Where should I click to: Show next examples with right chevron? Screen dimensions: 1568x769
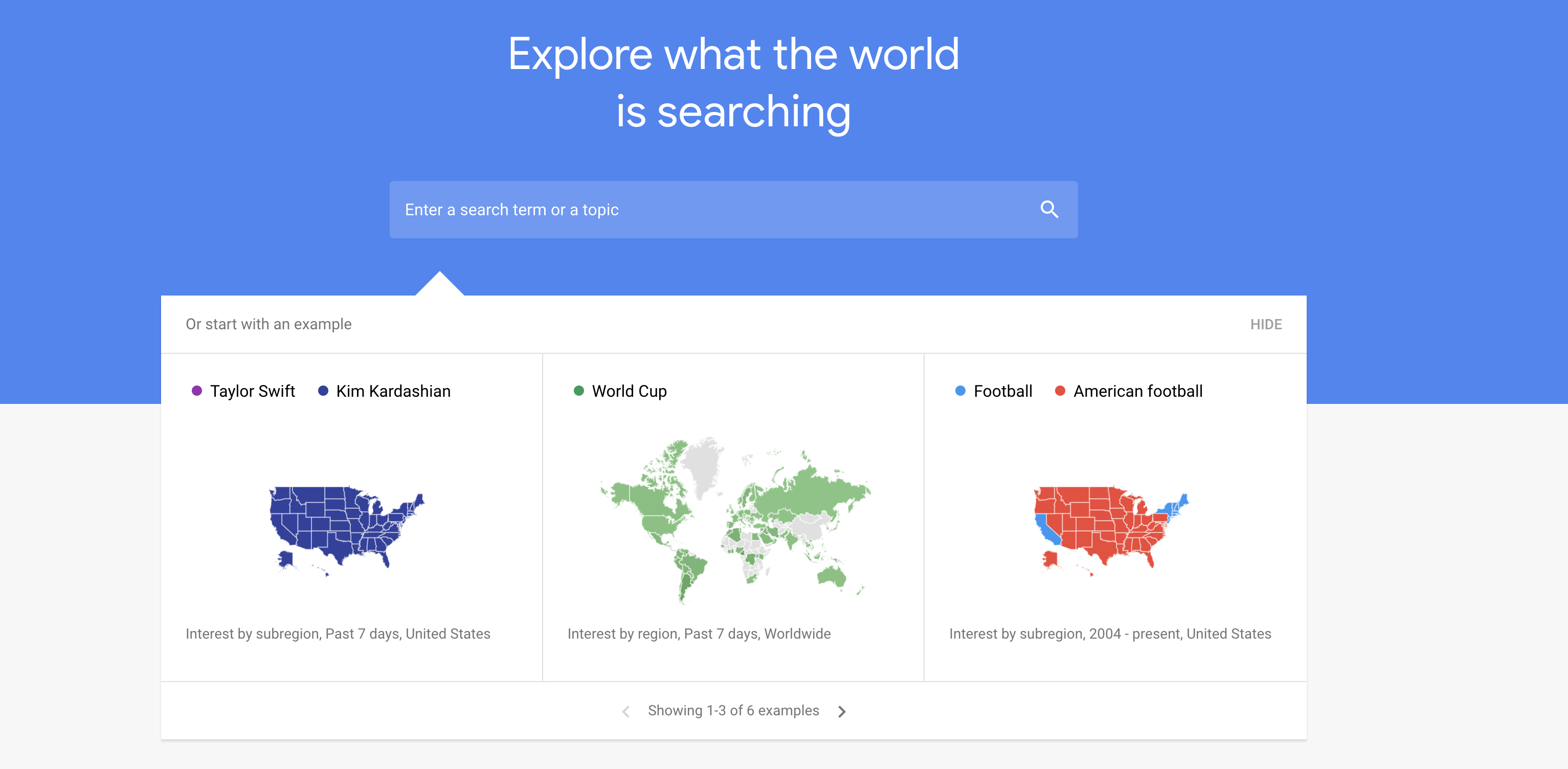point(842,711)
